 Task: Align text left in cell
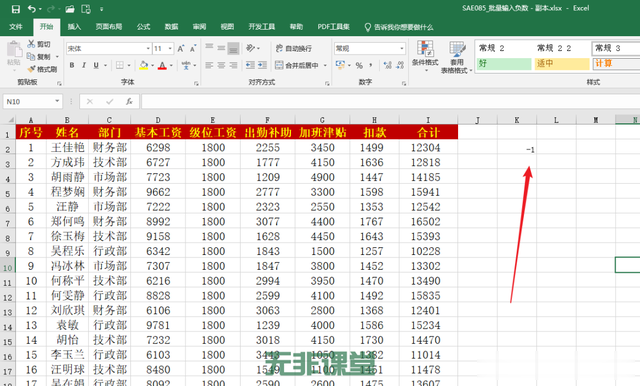pyautogui.click(x=209, y=65)
